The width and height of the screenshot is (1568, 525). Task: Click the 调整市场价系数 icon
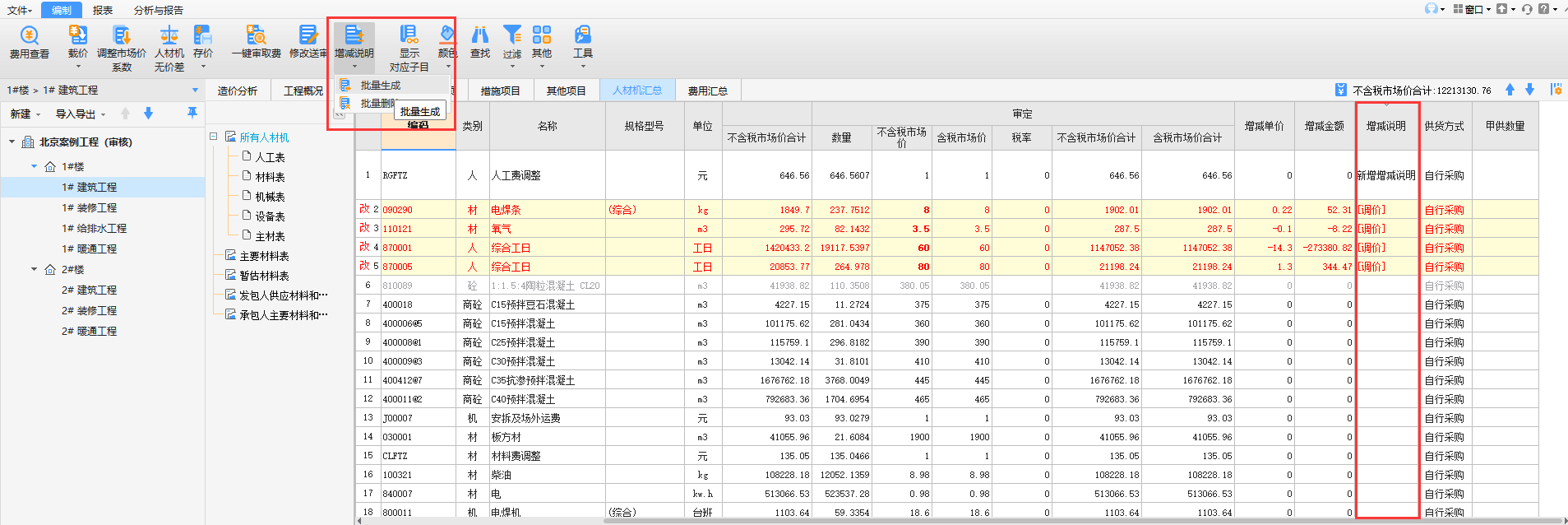122,35
